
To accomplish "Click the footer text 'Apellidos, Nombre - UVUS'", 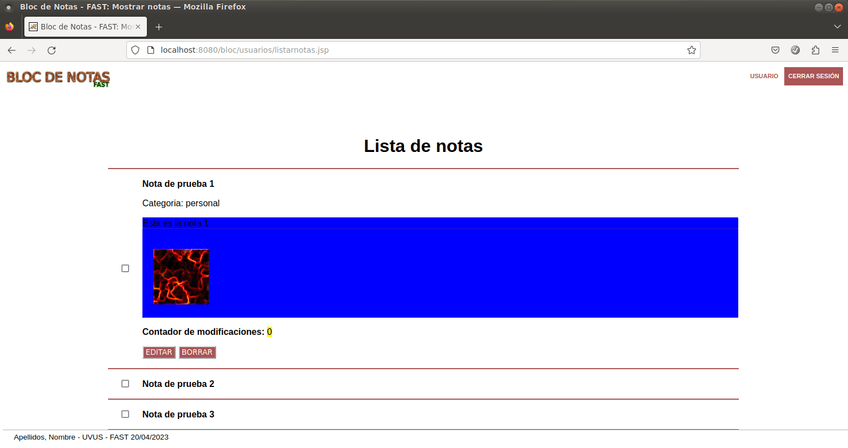I will (x=58, y=437).
